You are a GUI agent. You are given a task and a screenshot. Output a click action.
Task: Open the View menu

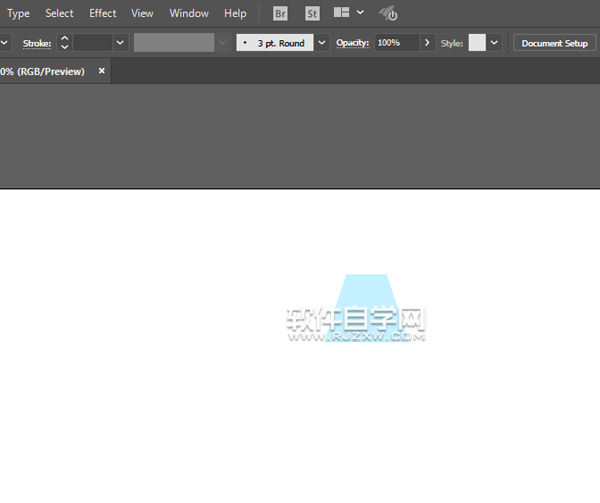pos(143,14)
